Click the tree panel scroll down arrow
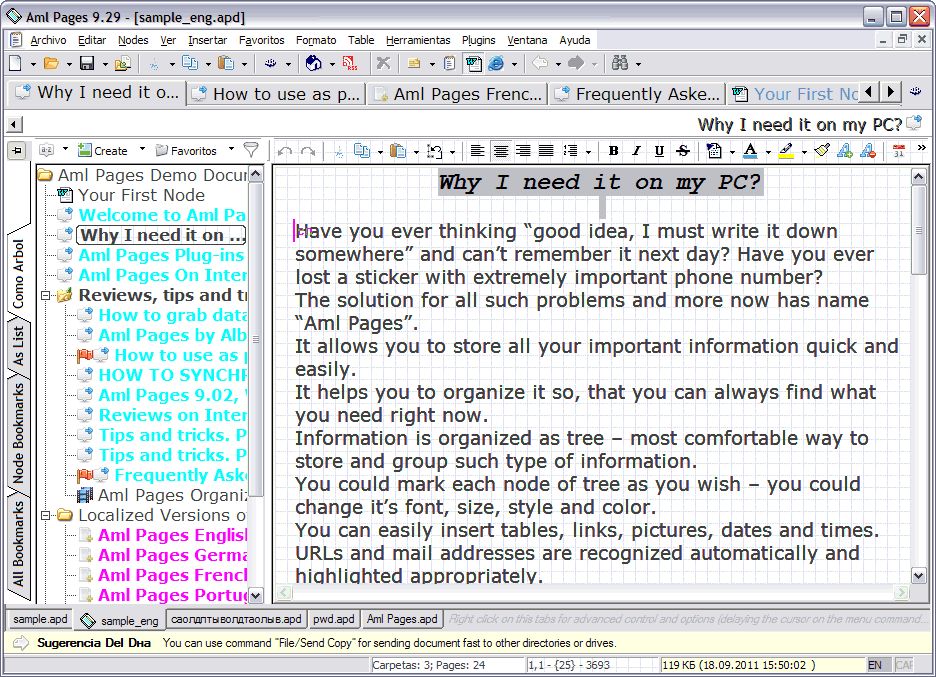 tap(255, 596)
